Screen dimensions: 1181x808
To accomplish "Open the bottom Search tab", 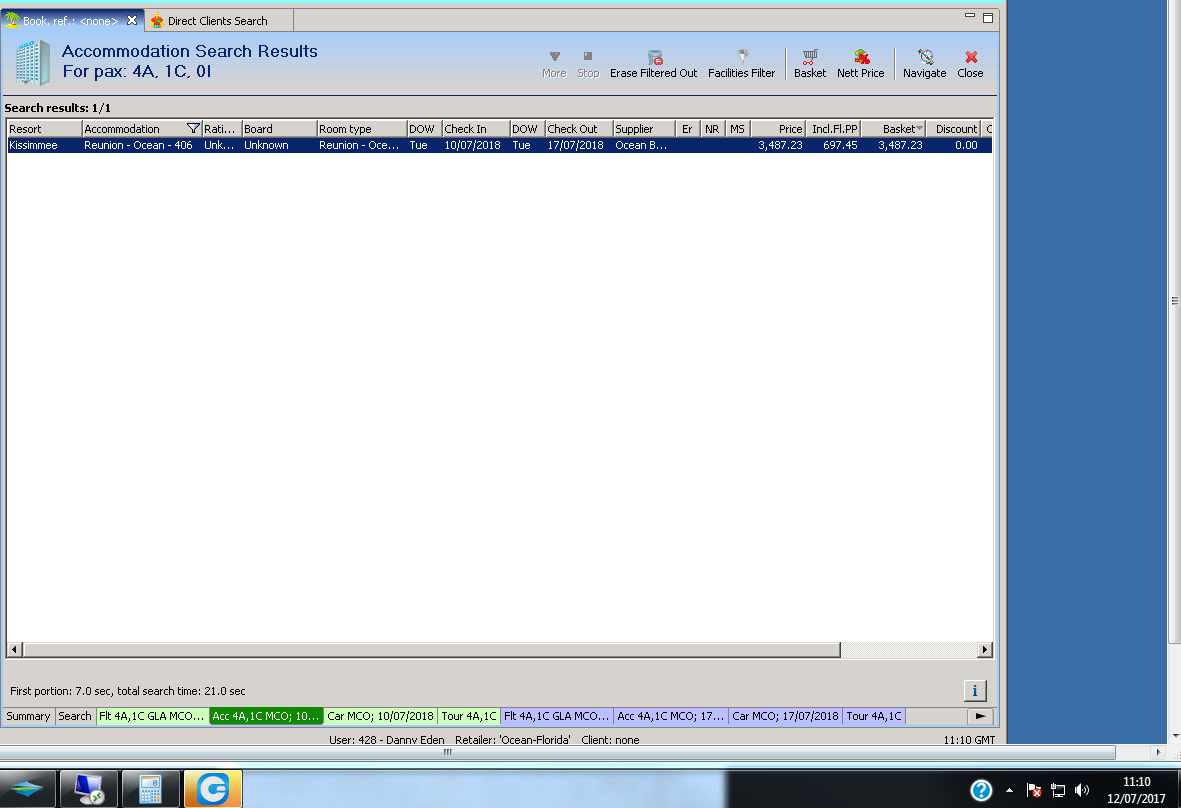I will (75, 716).
